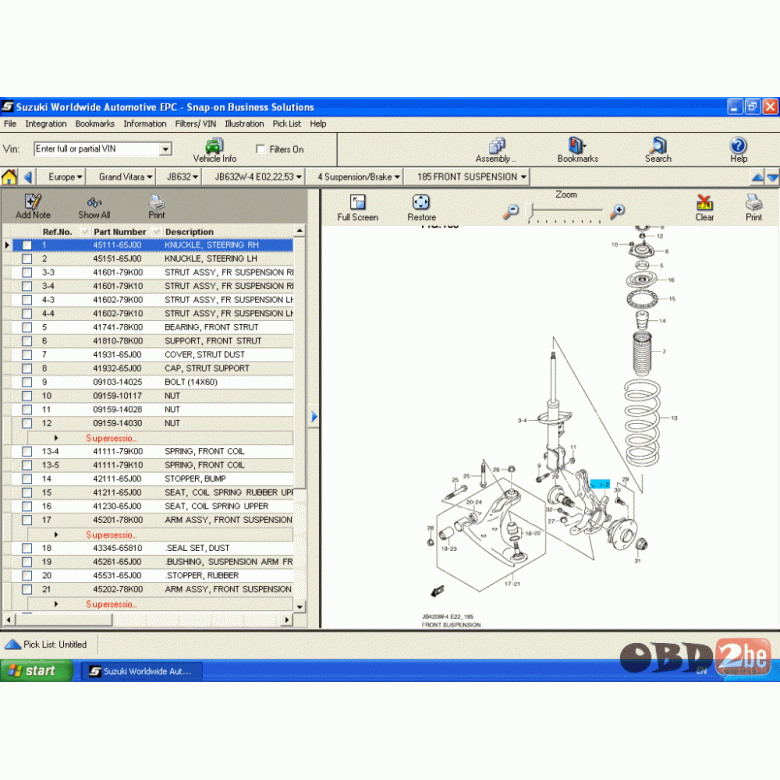Viewport: 780px width, 780px height.
Task: Switch illustration to Full Screen
Action: (358, 208)
